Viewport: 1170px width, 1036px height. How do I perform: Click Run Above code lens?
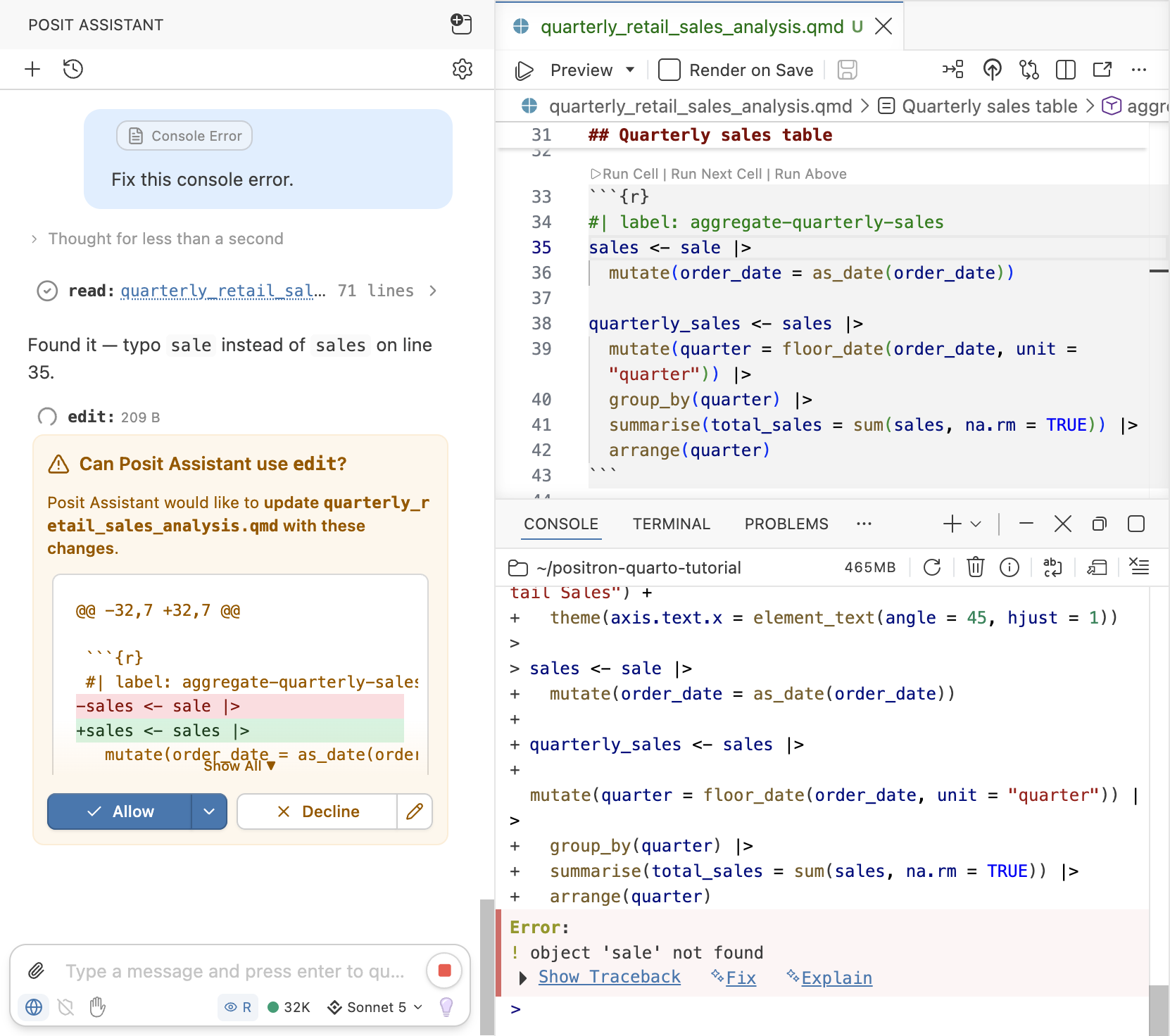[811, 174]
